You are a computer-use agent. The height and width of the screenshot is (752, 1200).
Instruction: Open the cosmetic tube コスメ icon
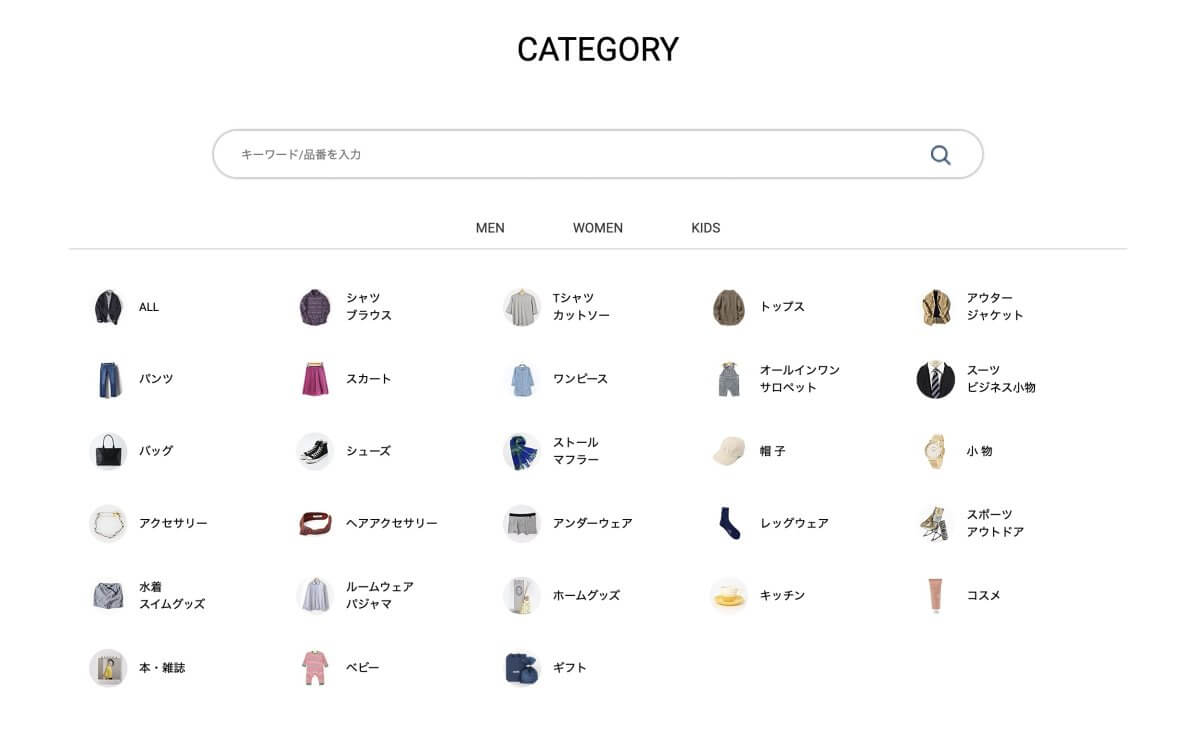click(936, 595)
